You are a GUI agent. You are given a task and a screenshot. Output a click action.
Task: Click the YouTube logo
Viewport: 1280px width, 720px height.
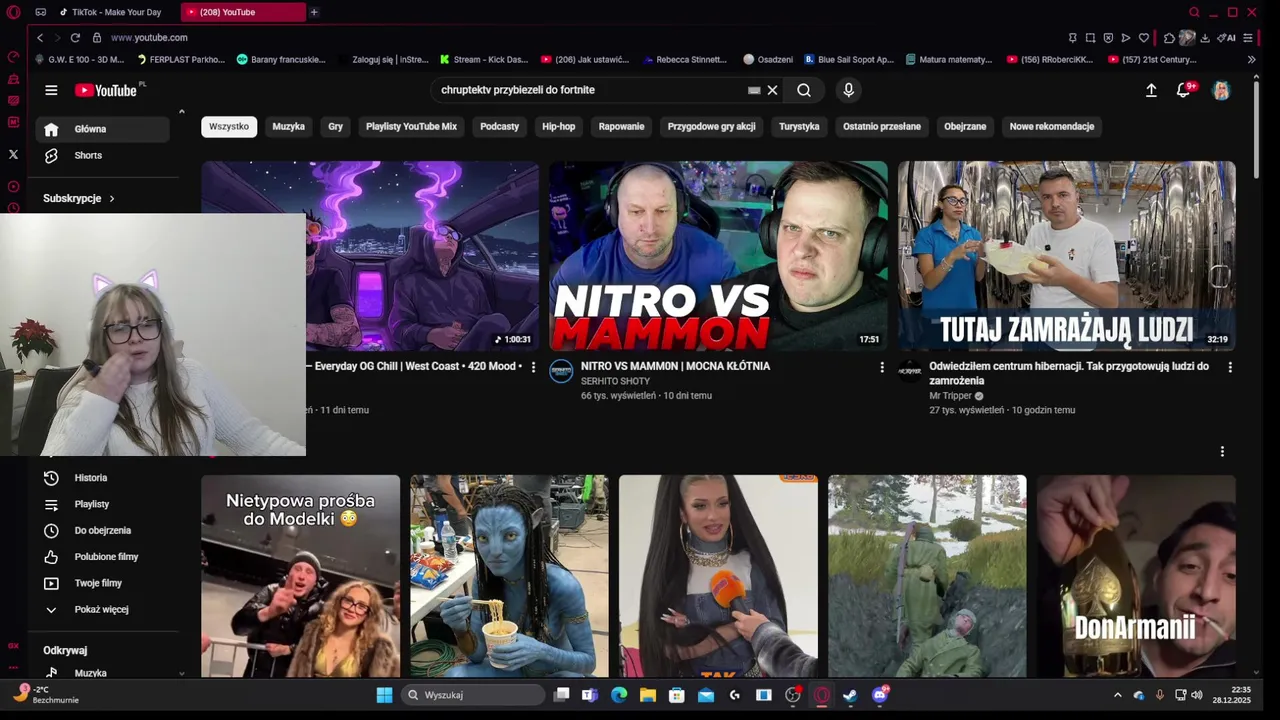pos(106,90)
